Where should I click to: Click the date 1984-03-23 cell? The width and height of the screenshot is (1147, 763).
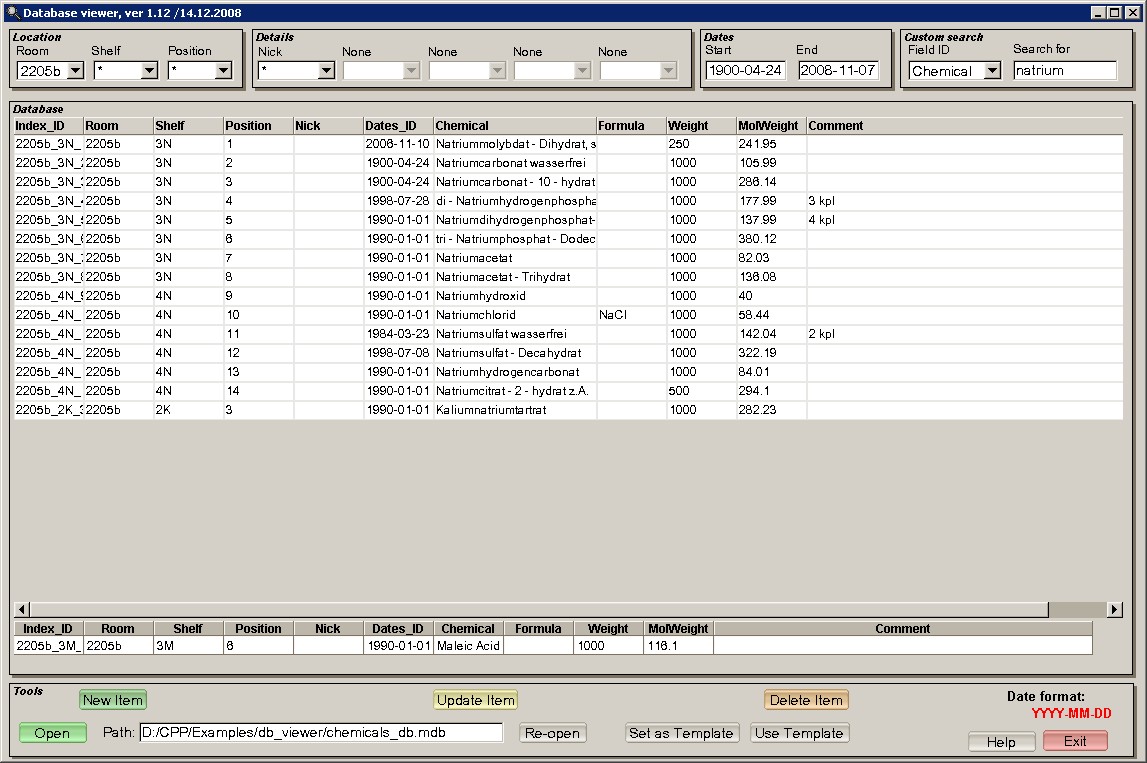tap(398, 334)
